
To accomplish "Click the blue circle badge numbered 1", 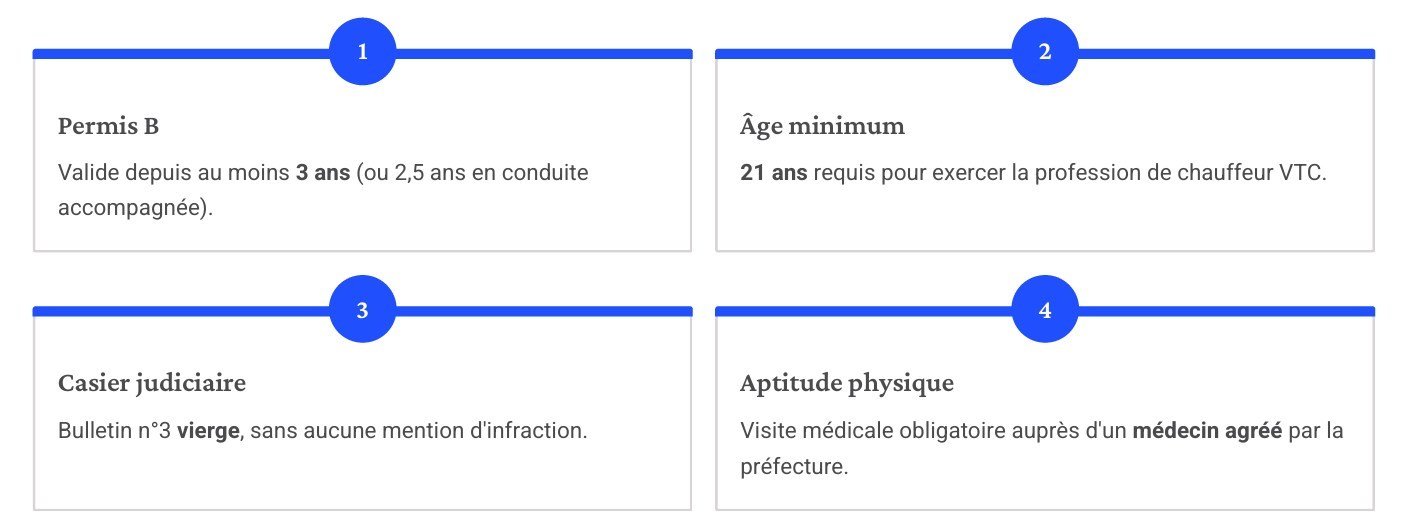I will (363, 52).
